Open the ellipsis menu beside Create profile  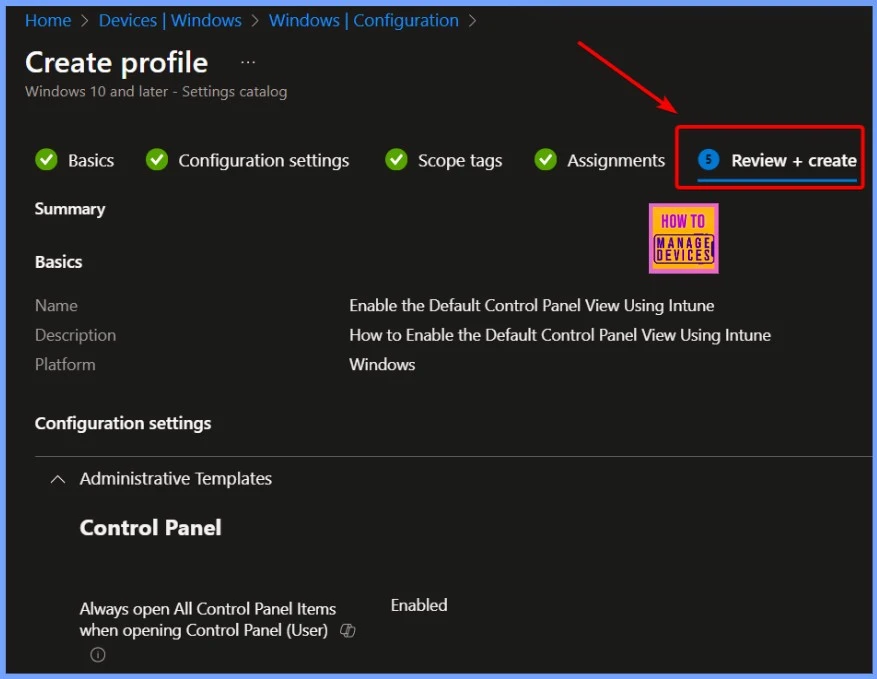pos(248,62)
